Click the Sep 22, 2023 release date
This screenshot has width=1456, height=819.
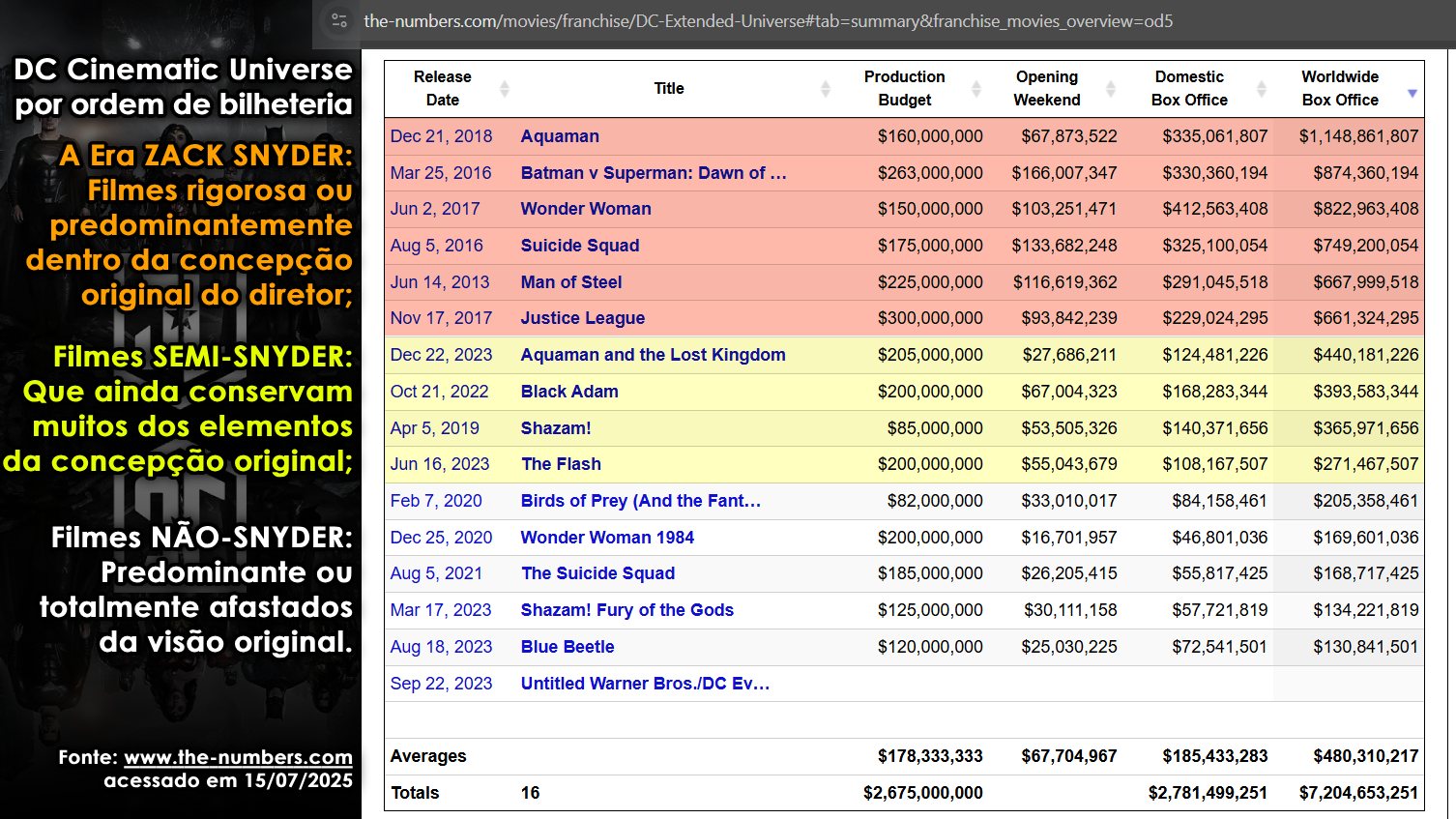coord(441,684)
